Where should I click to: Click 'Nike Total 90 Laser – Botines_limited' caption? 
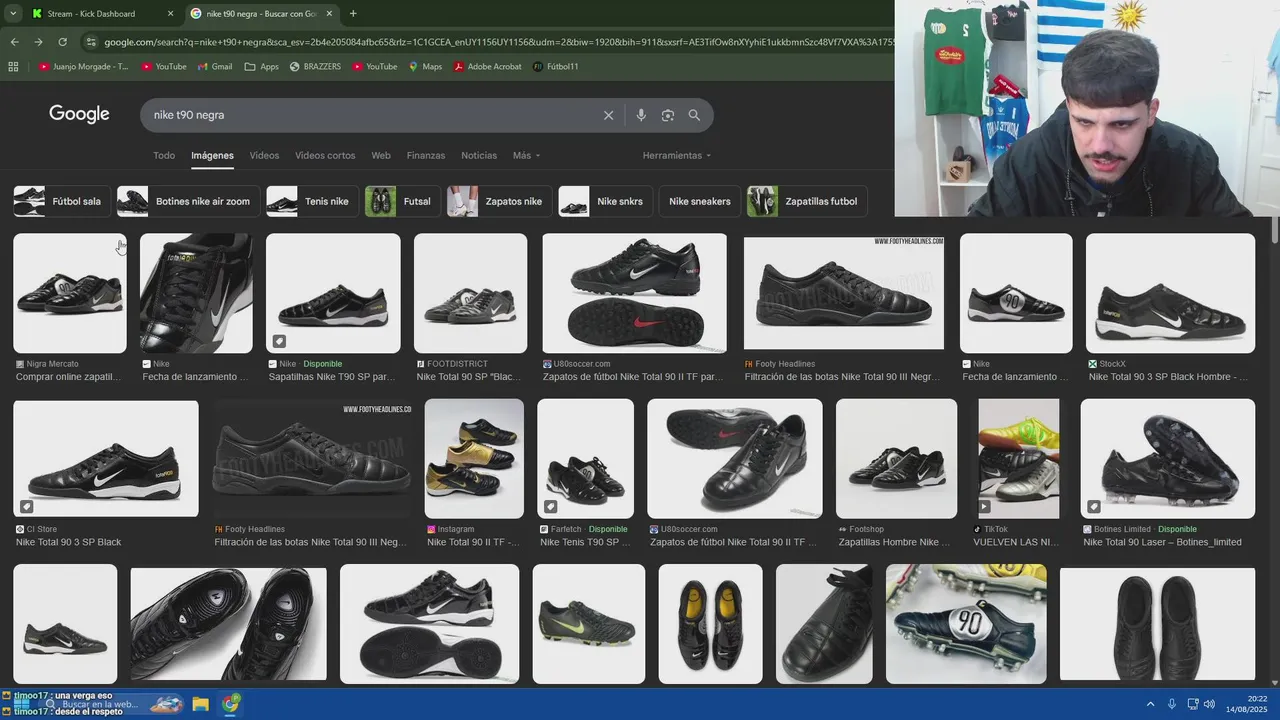click(x=1162, y=542)
